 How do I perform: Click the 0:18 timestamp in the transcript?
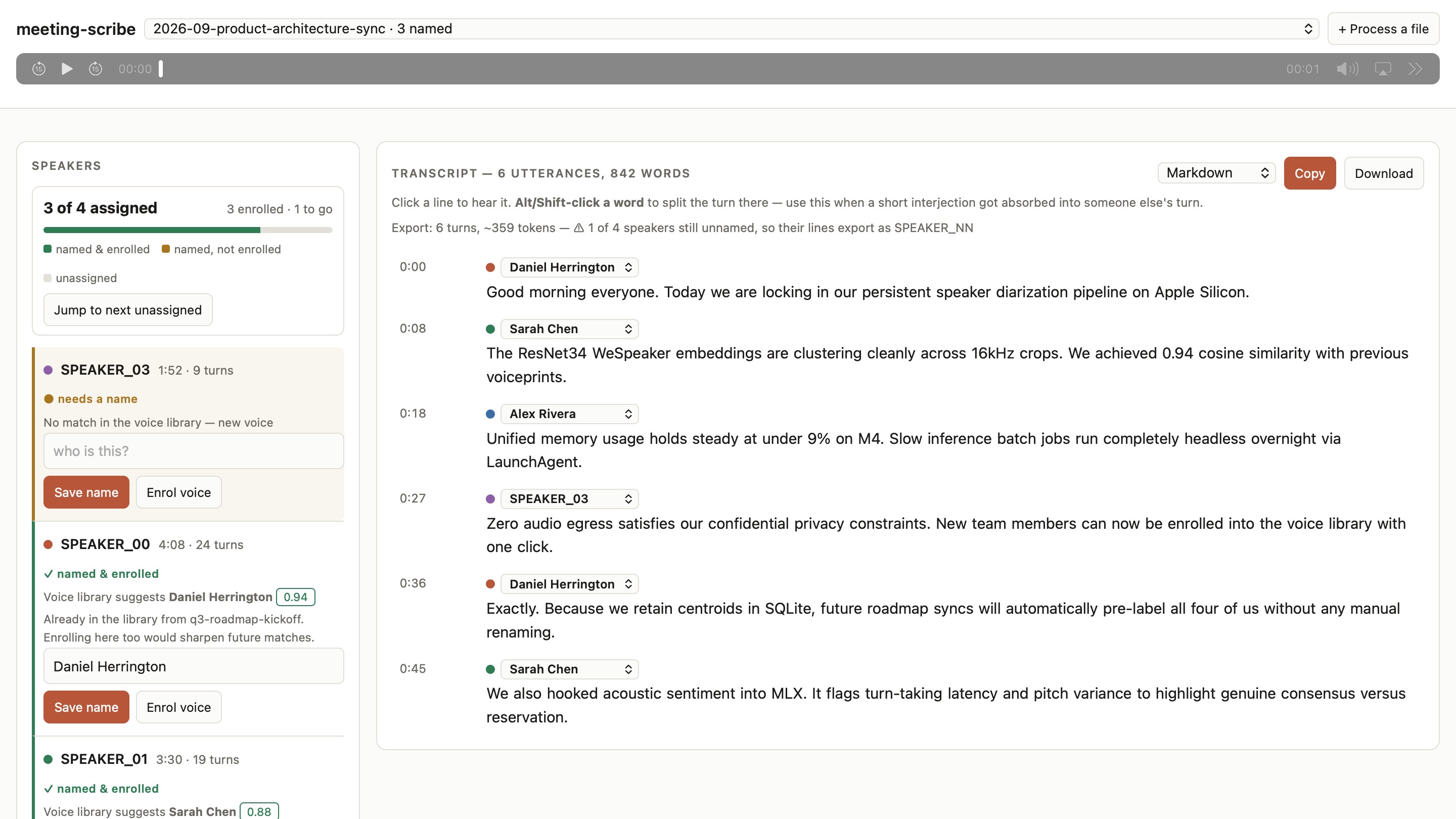(413, 413)
